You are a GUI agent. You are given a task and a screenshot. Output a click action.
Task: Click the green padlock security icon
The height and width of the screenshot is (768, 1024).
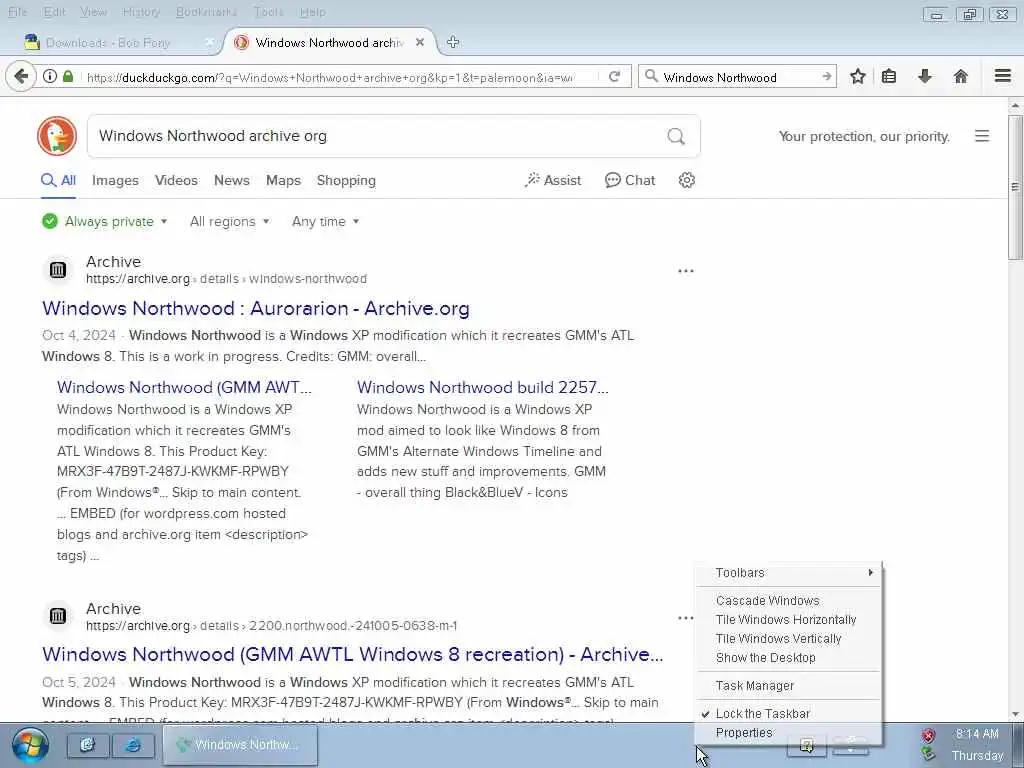pos(68,76)
